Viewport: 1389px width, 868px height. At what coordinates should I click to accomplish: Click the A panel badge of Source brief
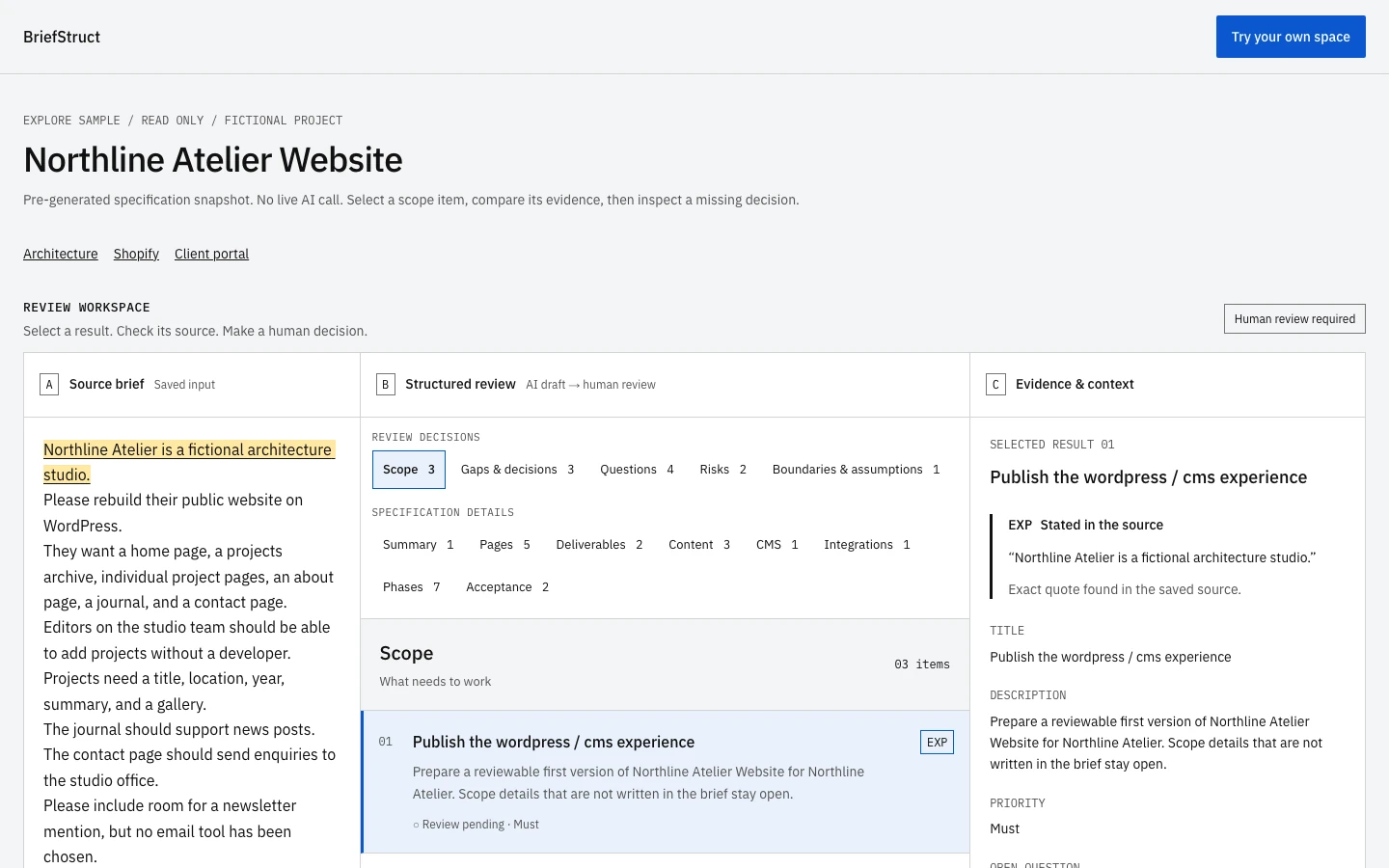click(x=49, y=385)
